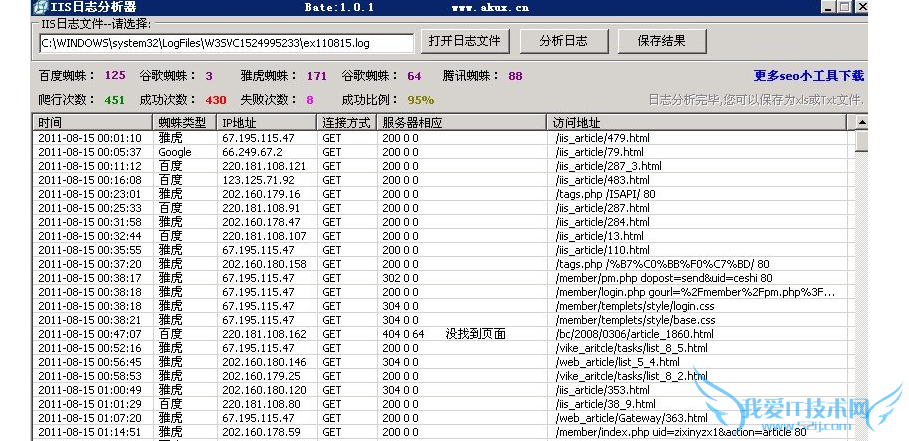Screen dimensions: 909x441
Task: Select IP cell 202.160.180.158
Action: (x=264, y=264)
